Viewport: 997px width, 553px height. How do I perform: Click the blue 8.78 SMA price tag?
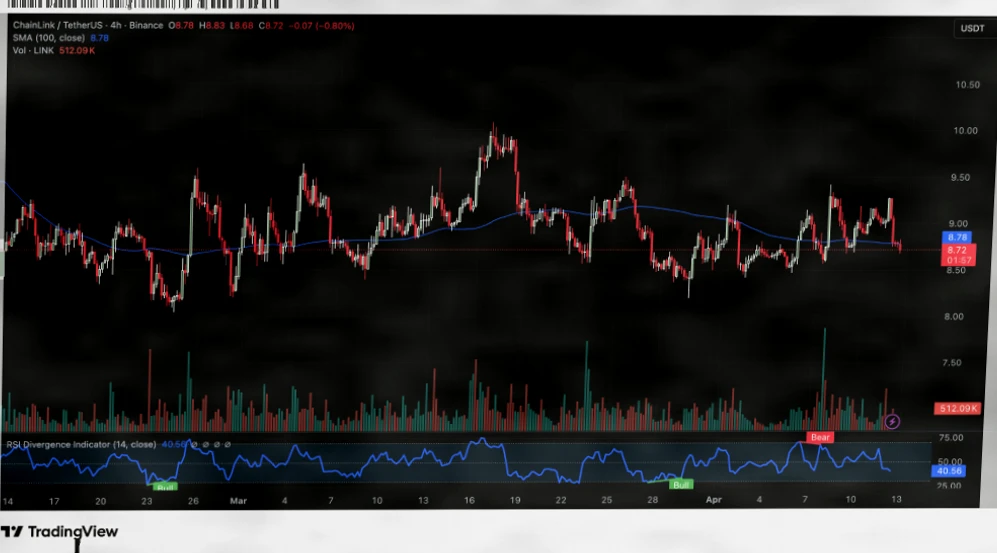coord(956,237)
